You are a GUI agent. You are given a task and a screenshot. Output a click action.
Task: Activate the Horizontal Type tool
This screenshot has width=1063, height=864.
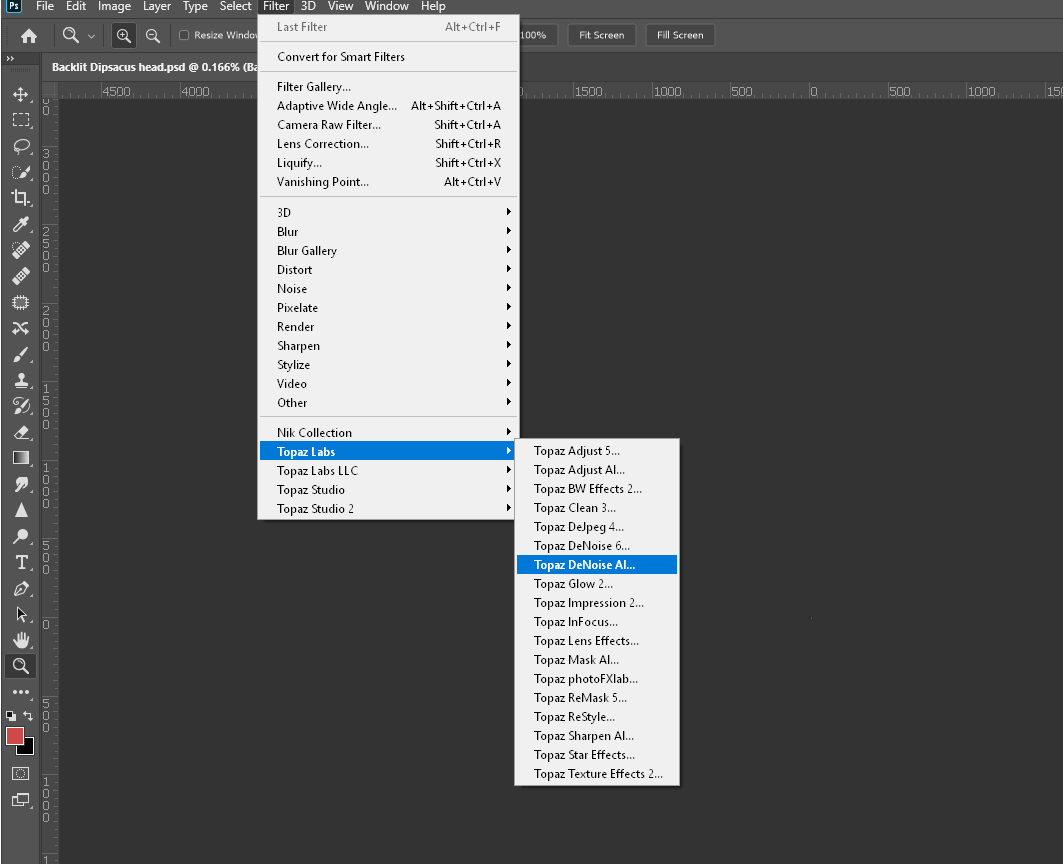click(x=20, y=562)
